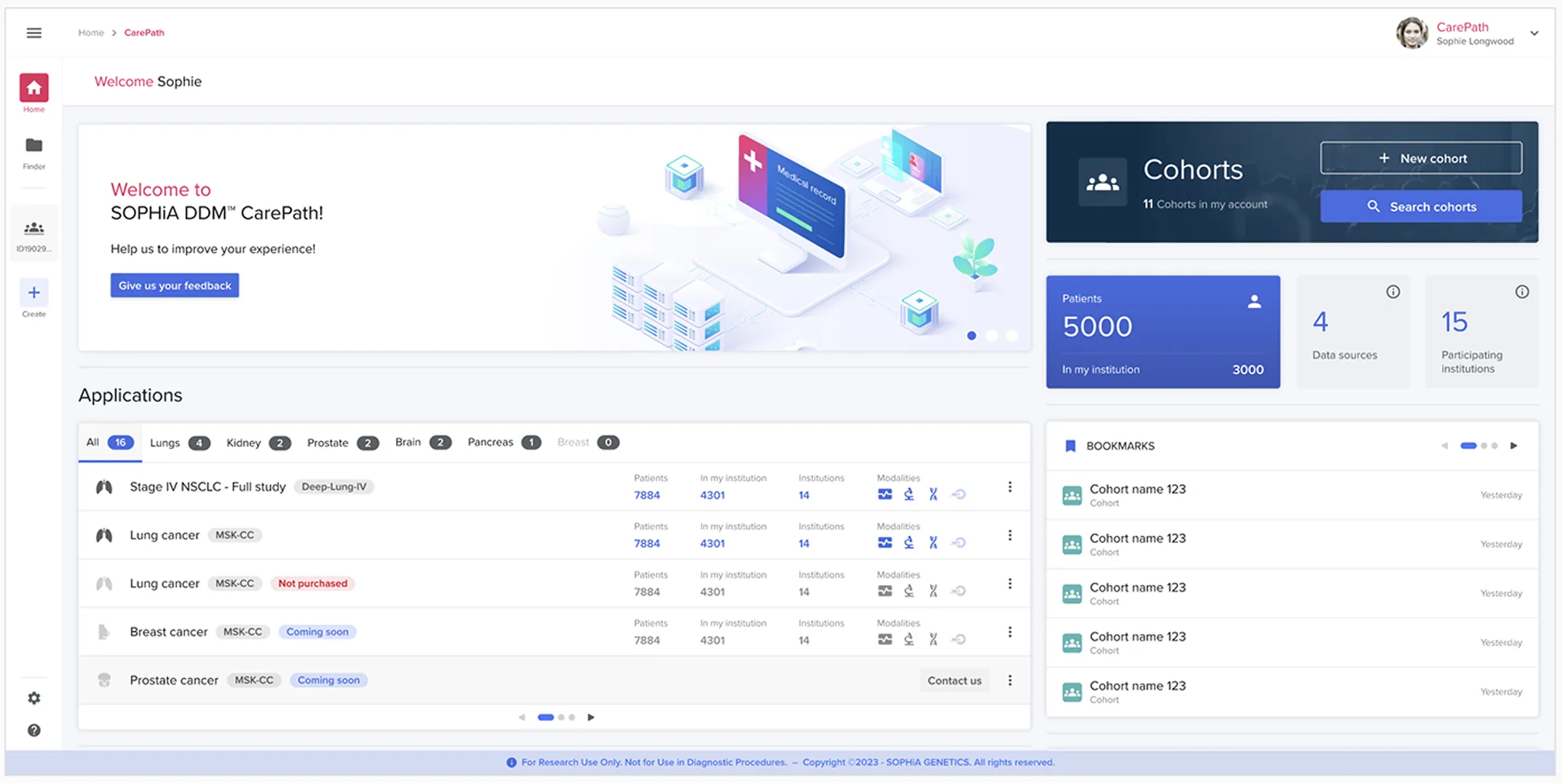This screenshot has height=784, width=1562.
Task: Select the second banner carousel dot
Action: pyautogui.click(x=992, y=336)
